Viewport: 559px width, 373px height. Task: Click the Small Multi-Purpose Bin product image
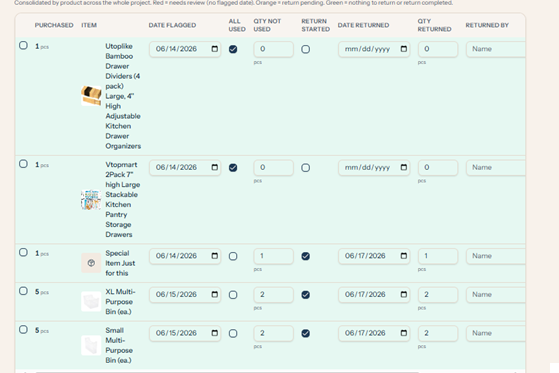point(91,345)
